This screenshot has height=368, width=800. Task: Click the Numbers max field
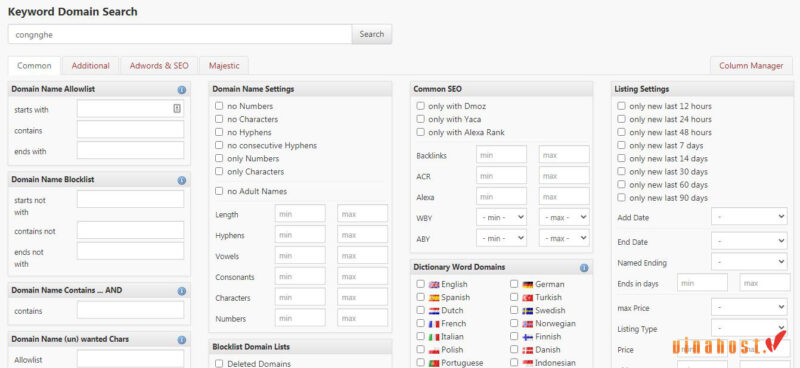coord(363,318)
